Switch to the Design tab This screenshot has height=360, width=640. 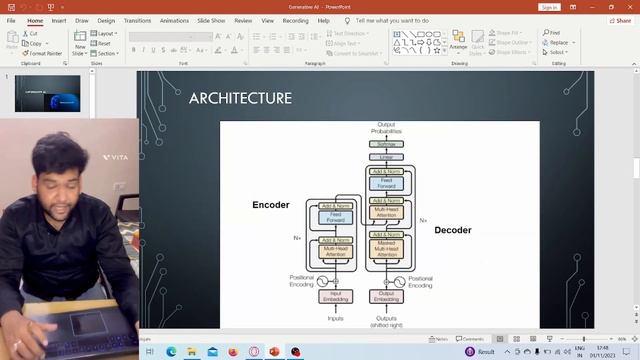click(x=106, y=20)
